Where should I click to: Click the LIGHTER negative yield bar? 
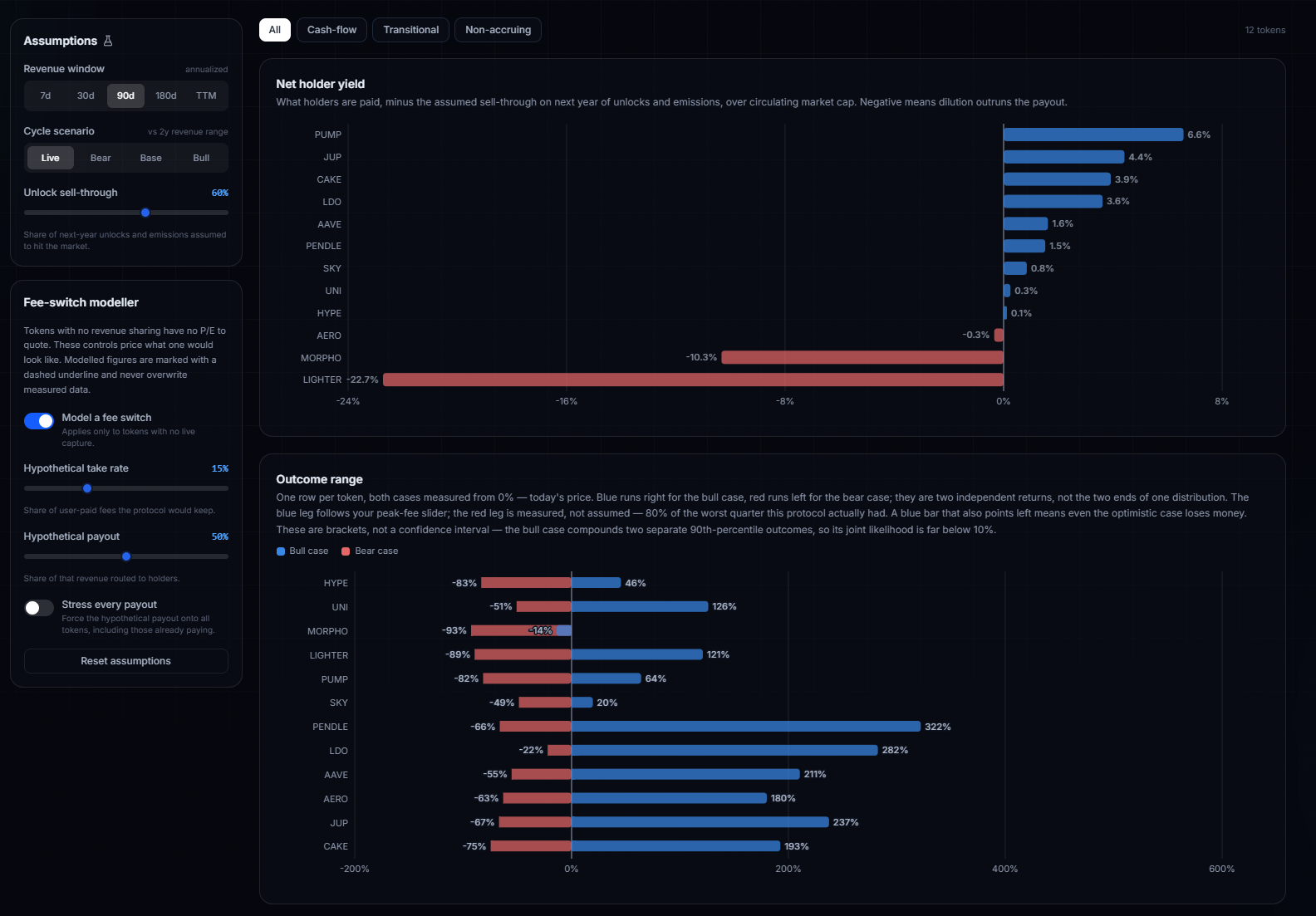tap(693, 380)
